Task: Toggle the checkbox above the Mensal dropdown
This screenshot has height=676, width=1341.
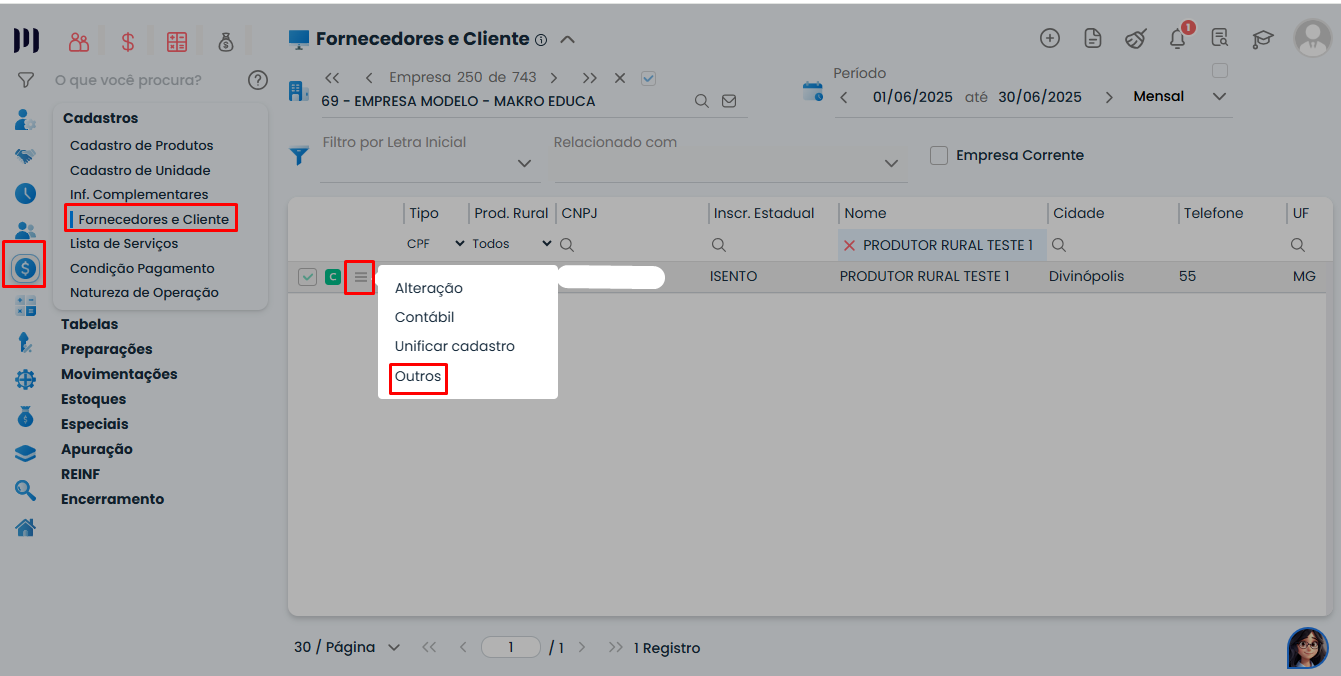Action: (1220, 71)
